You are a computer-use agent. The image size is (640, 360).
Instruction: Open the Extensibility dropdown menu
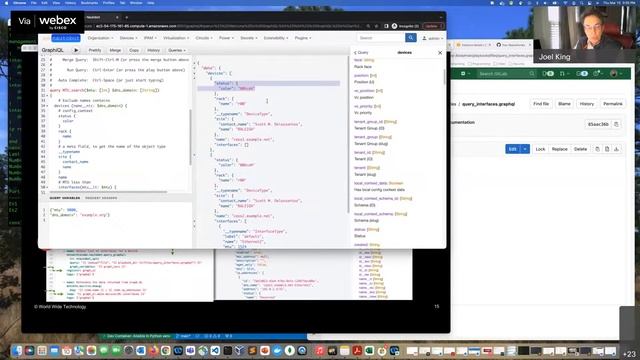coord(276,38)
